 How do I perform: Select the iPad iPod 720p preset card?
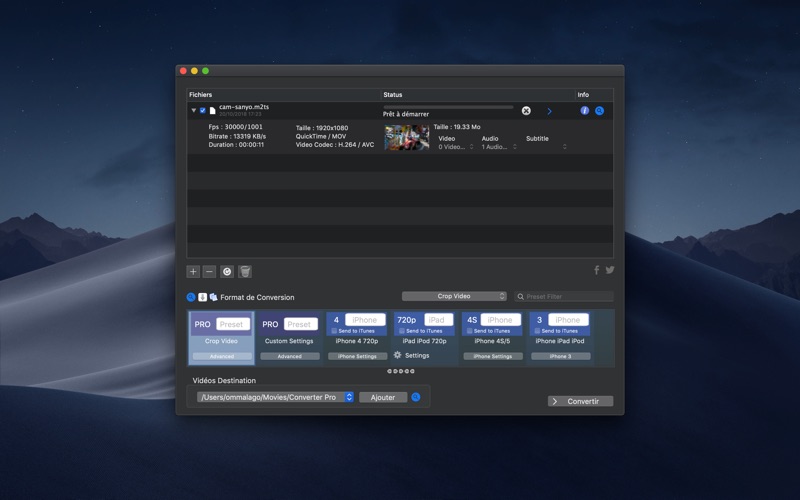click(x=424, y=338)
